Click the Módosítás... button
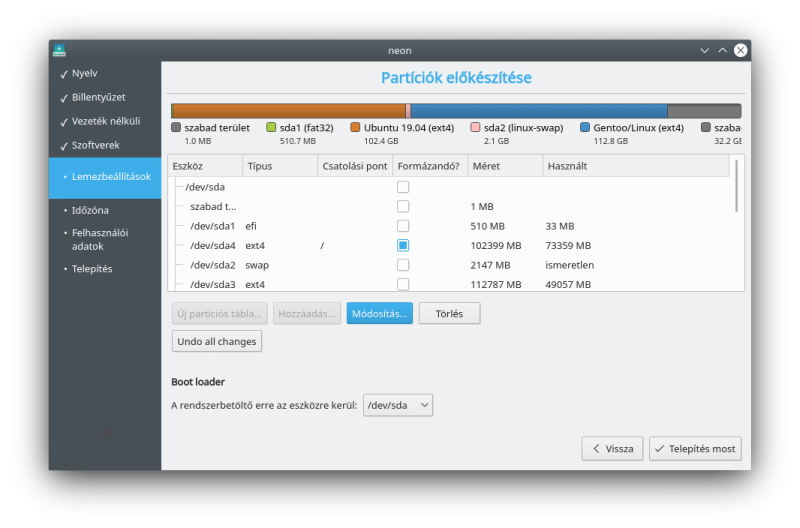 (380, 313)
